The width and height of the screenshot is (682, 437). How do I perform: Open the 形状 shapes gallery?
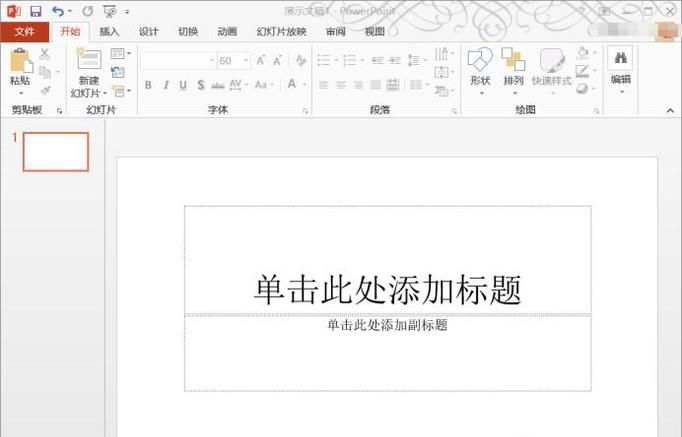(480, 71)
